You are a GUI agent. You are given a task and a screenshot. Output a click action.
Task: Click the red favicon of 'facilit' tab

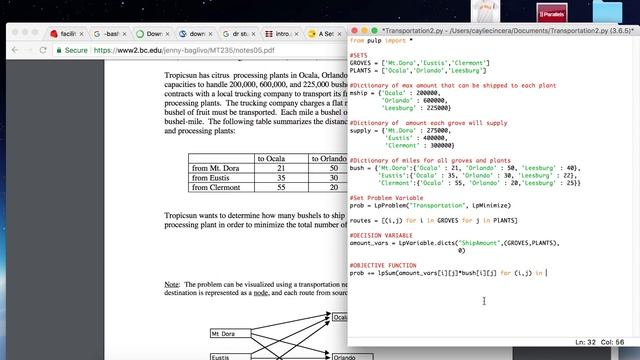point(54,34)
